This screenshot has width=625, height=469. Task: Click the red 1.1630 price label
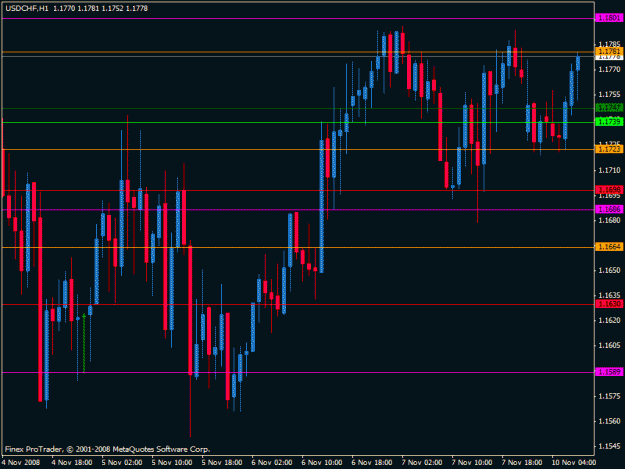609,304
